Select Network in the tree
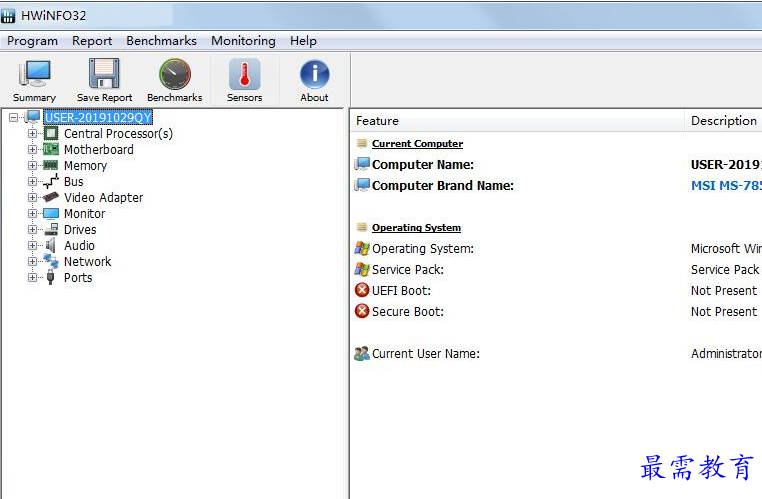The width and height of the screenshot is (762, 499). coord(87,261)
